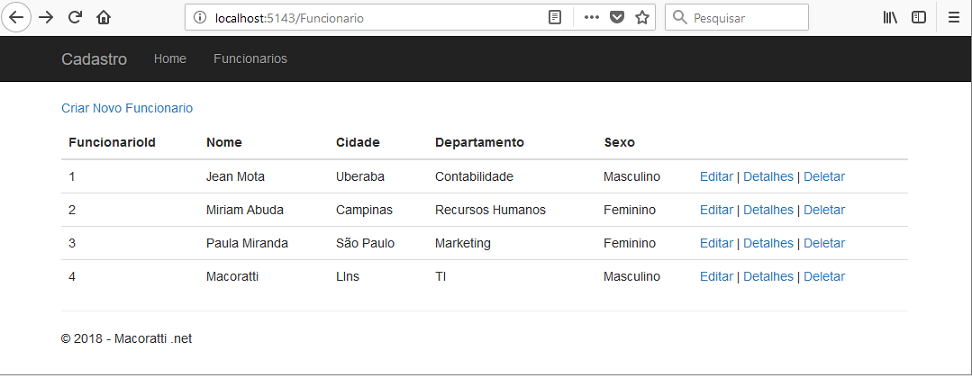Save page to Pocket icon
The image size is (972, 378).
click(617, 17)
